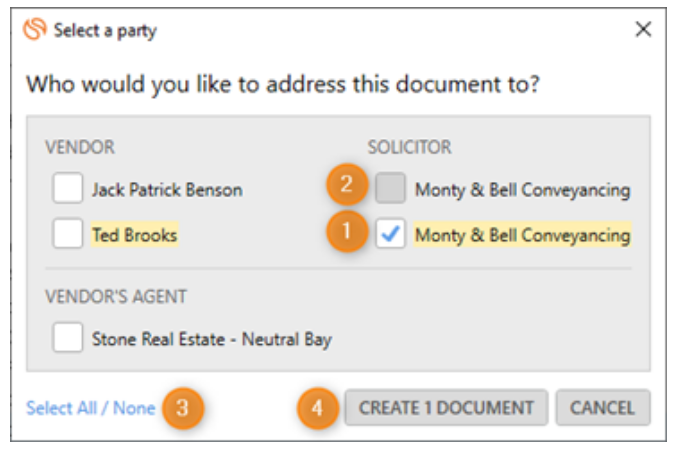Tick the Jack Patrick Benson checkbox
The image size is (677, 451).
pyautogui.click(x=67, y=188)
